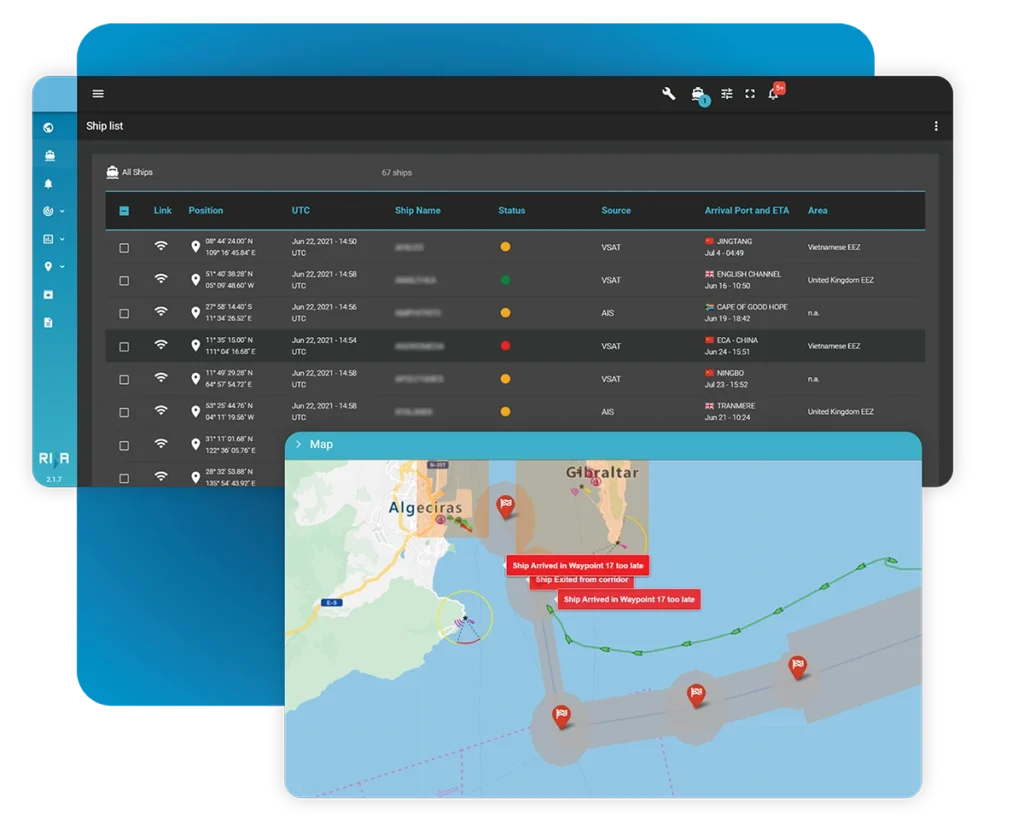Screen dimensions: 1024x832
Task: Open the filter sliders icon in top bar
Action: [x=727, y=94]
